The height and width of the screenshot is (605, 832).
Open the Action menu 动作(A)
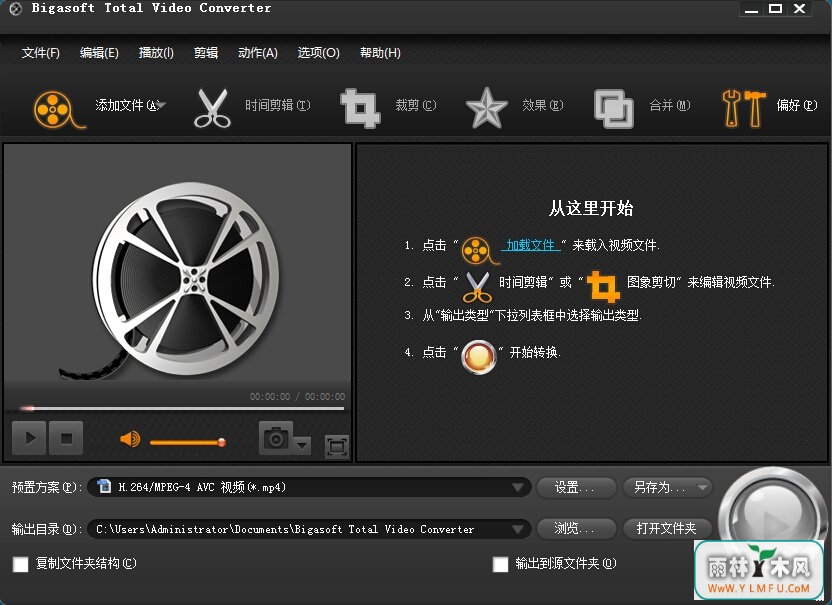tap(258, 53)
